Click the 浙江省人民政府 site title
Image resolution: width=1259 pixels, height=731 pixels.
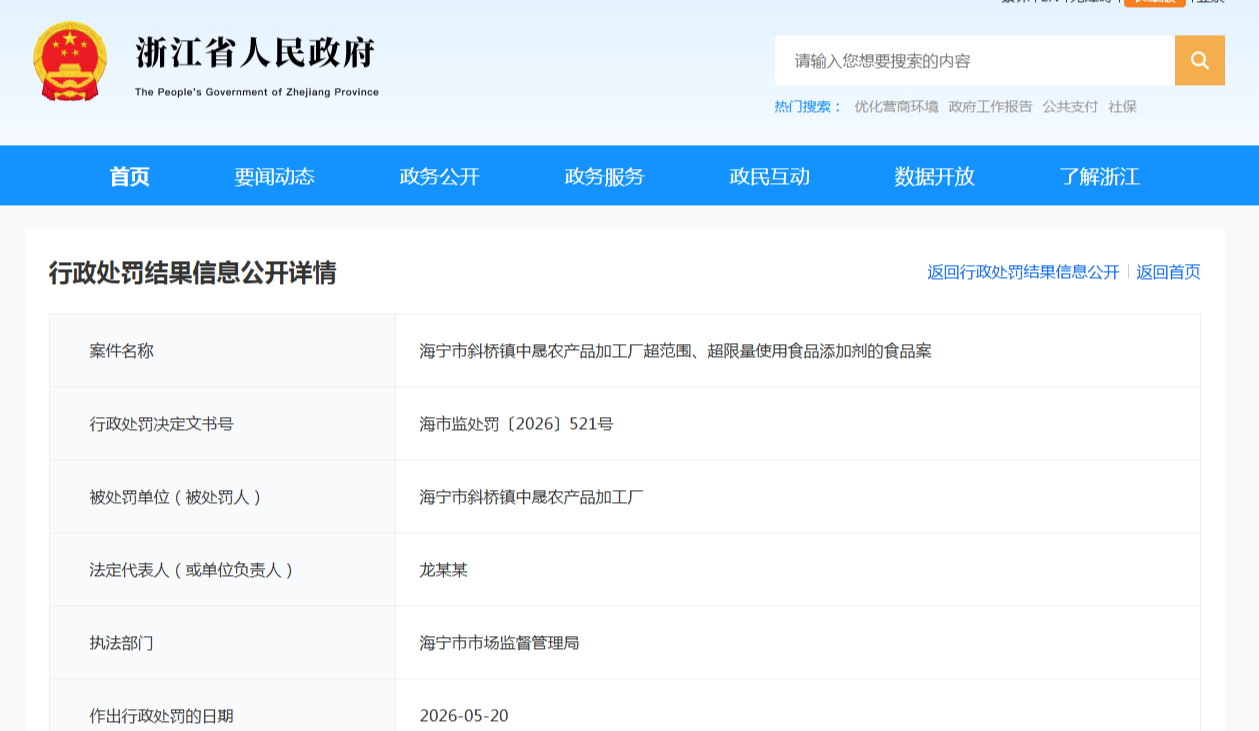[256, 52]
